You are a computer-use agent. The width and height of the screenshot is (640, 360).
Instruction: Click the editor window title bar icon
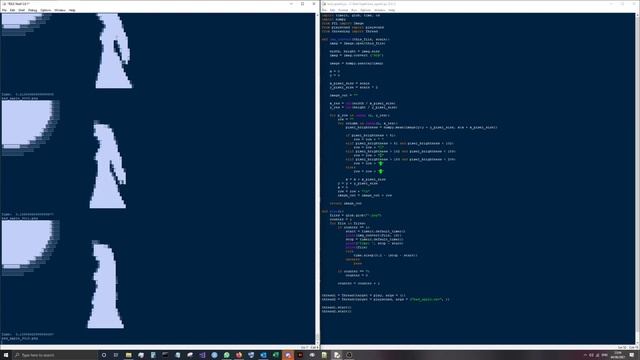pyautogui.click(x=324, y=4)
